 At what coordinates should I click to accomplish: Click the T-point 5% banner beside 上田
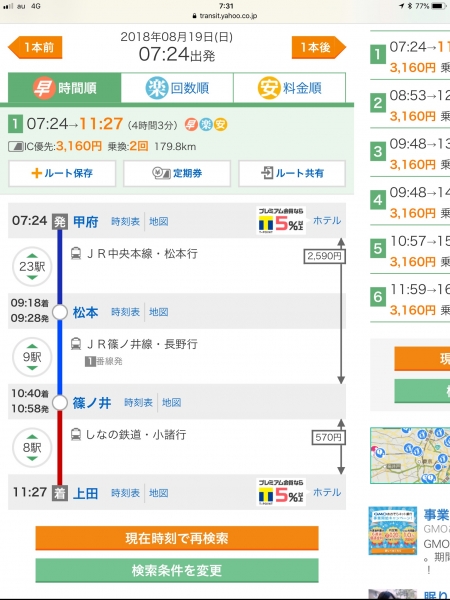(281, 492)
